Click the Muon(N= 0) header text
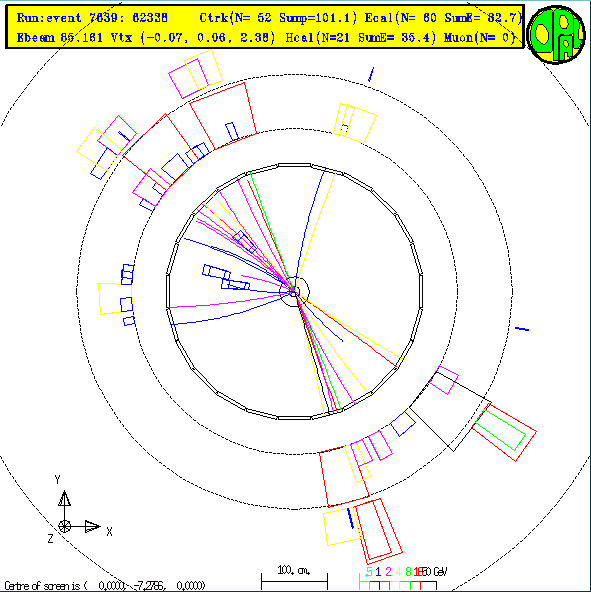The image size is (591, 592). (480, 37)
